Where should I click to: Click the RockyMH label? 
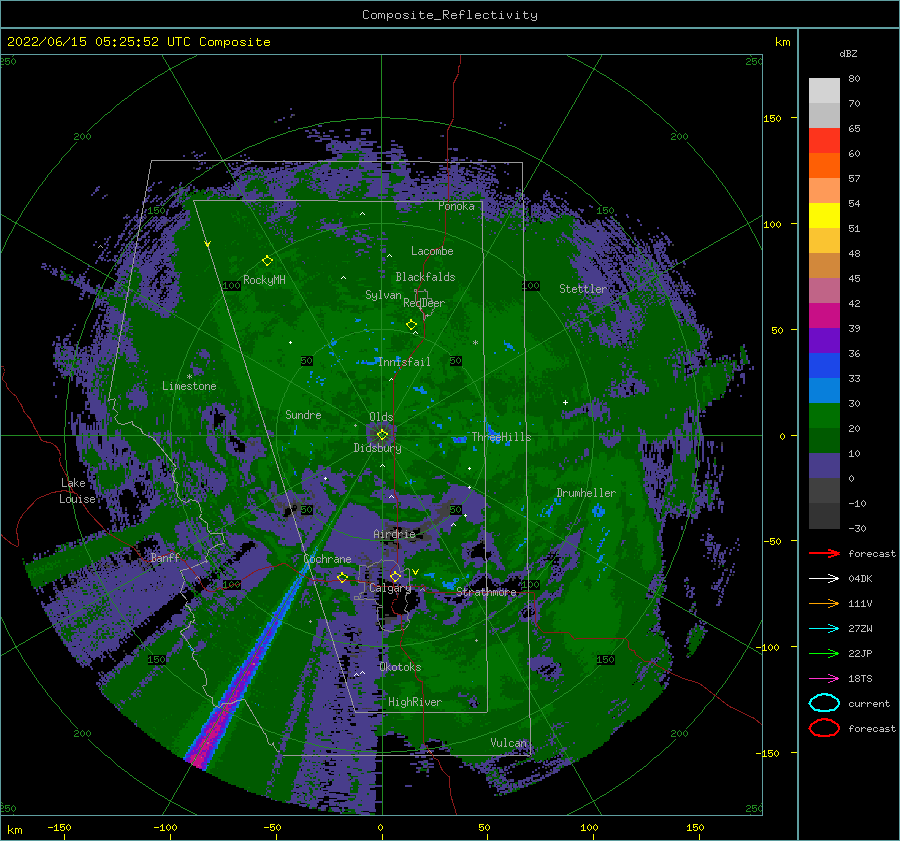(264, 280)
